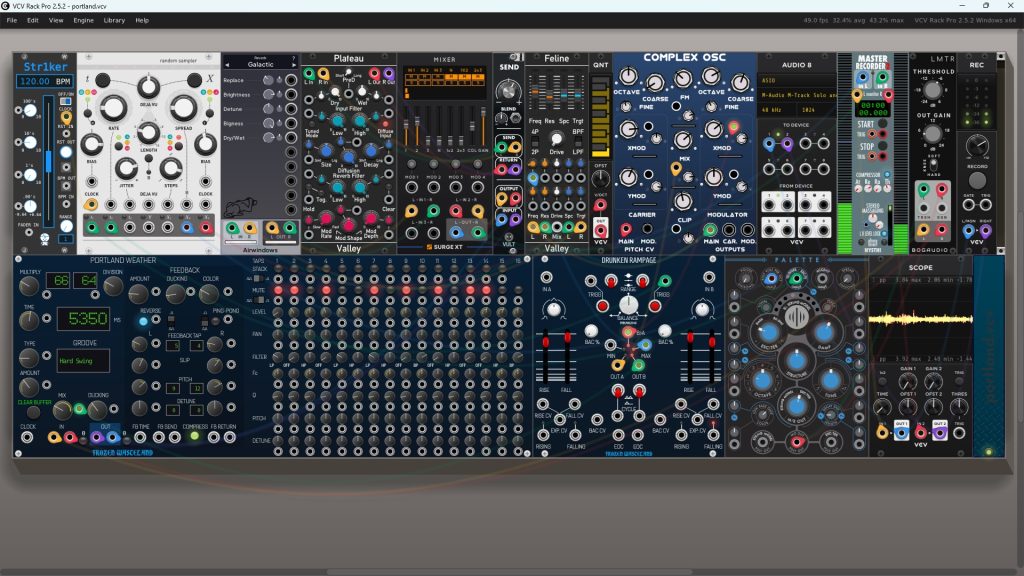
Task: Click the Palette Structure knob
Action: click(796, 360)
